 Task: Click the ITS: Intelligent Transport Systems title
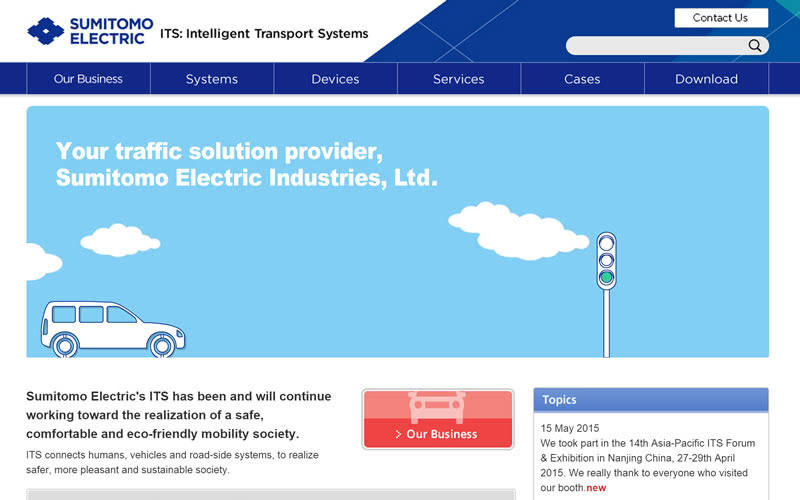[264, 34]
